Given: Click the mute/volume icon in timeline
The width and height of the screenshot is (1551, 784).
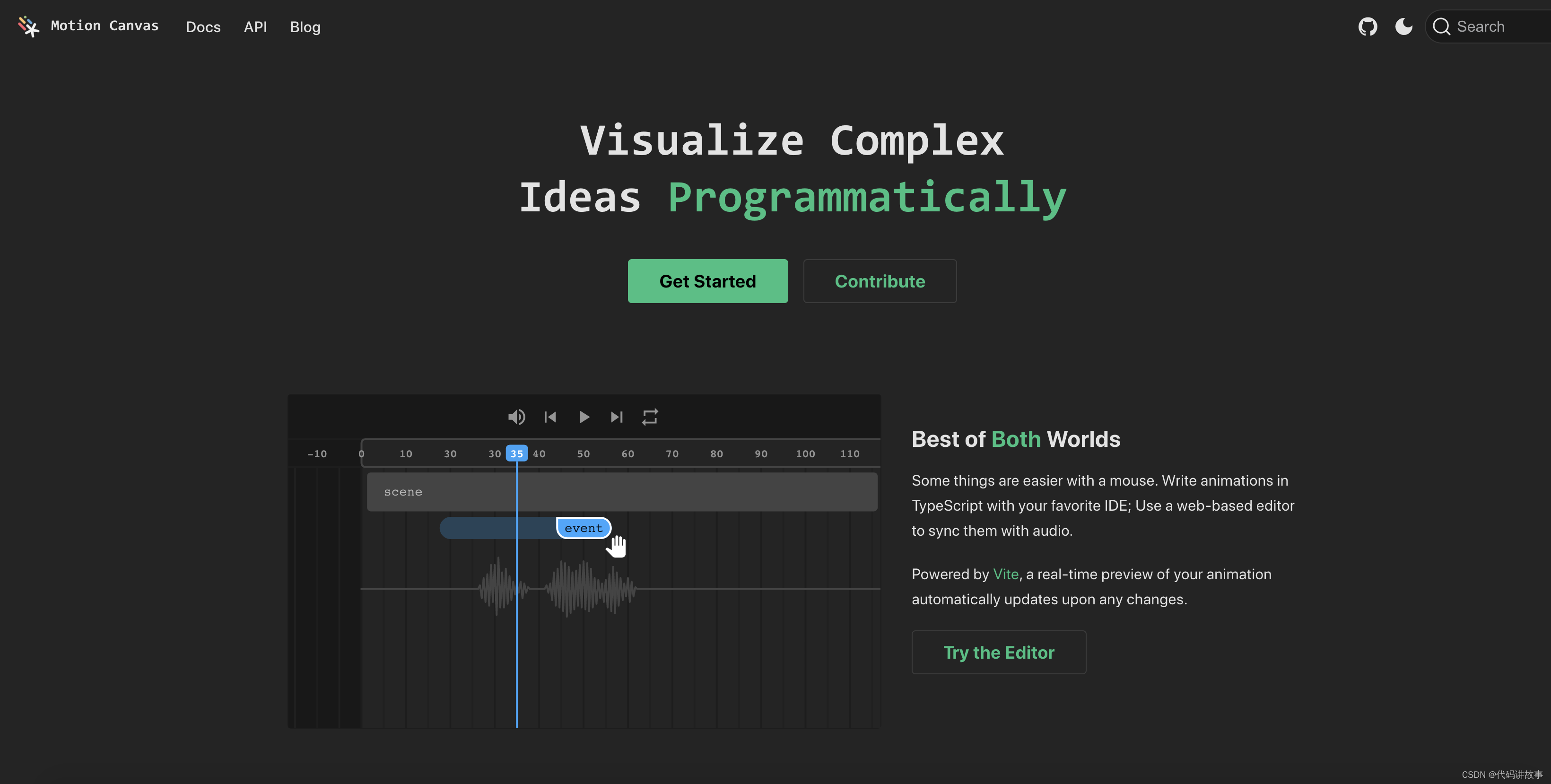Looking at the screenshot, I should coord(517,416).
